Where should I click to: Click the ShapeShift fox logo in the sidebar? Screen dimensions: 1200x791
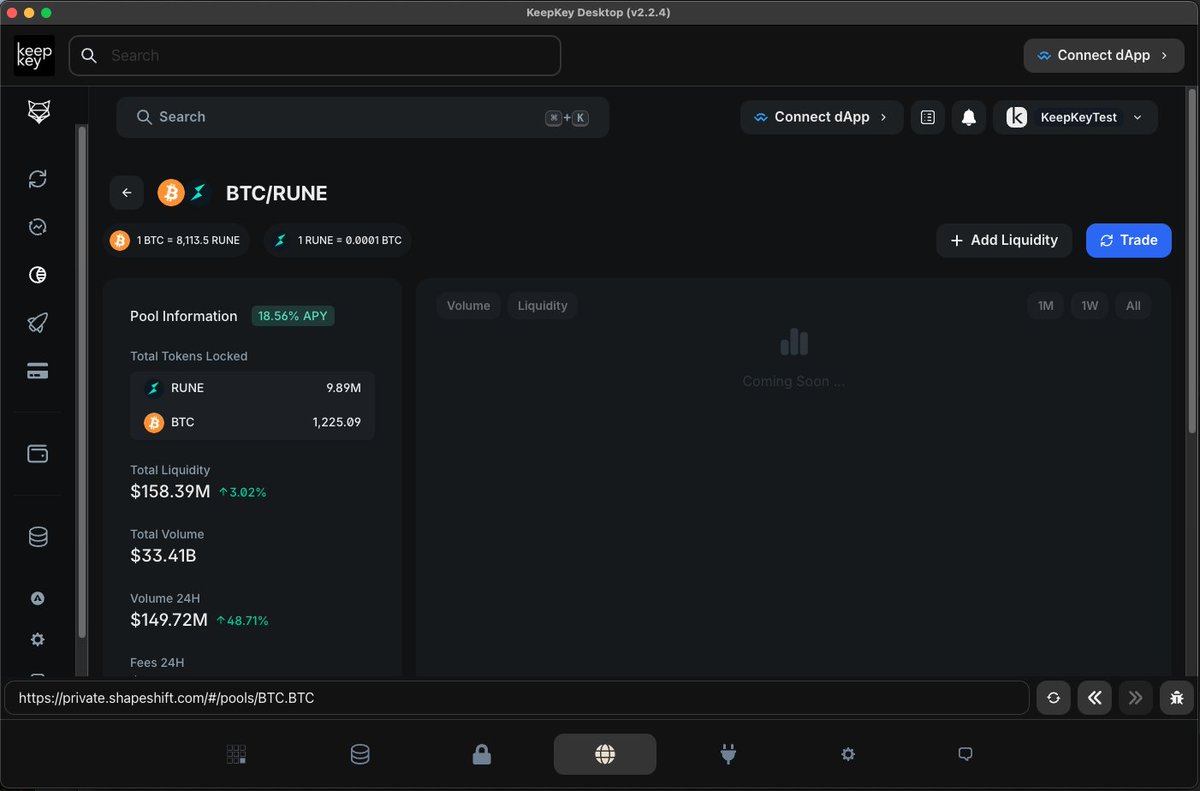pos(38,112)
